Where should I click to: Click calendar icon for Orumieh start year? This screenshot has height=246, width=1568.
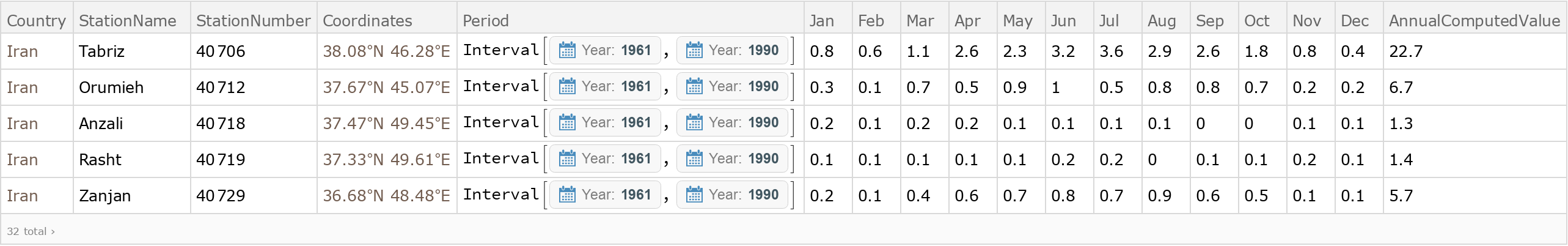tap(567, 86)
